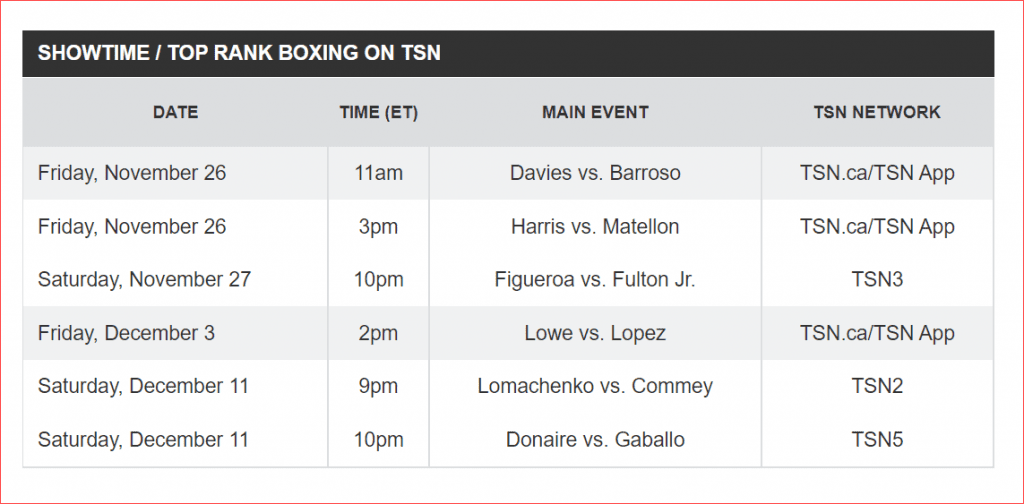The image size is (1024, 504).
Task: Click the Saturday, November 27 date
Action: [144, 279]
